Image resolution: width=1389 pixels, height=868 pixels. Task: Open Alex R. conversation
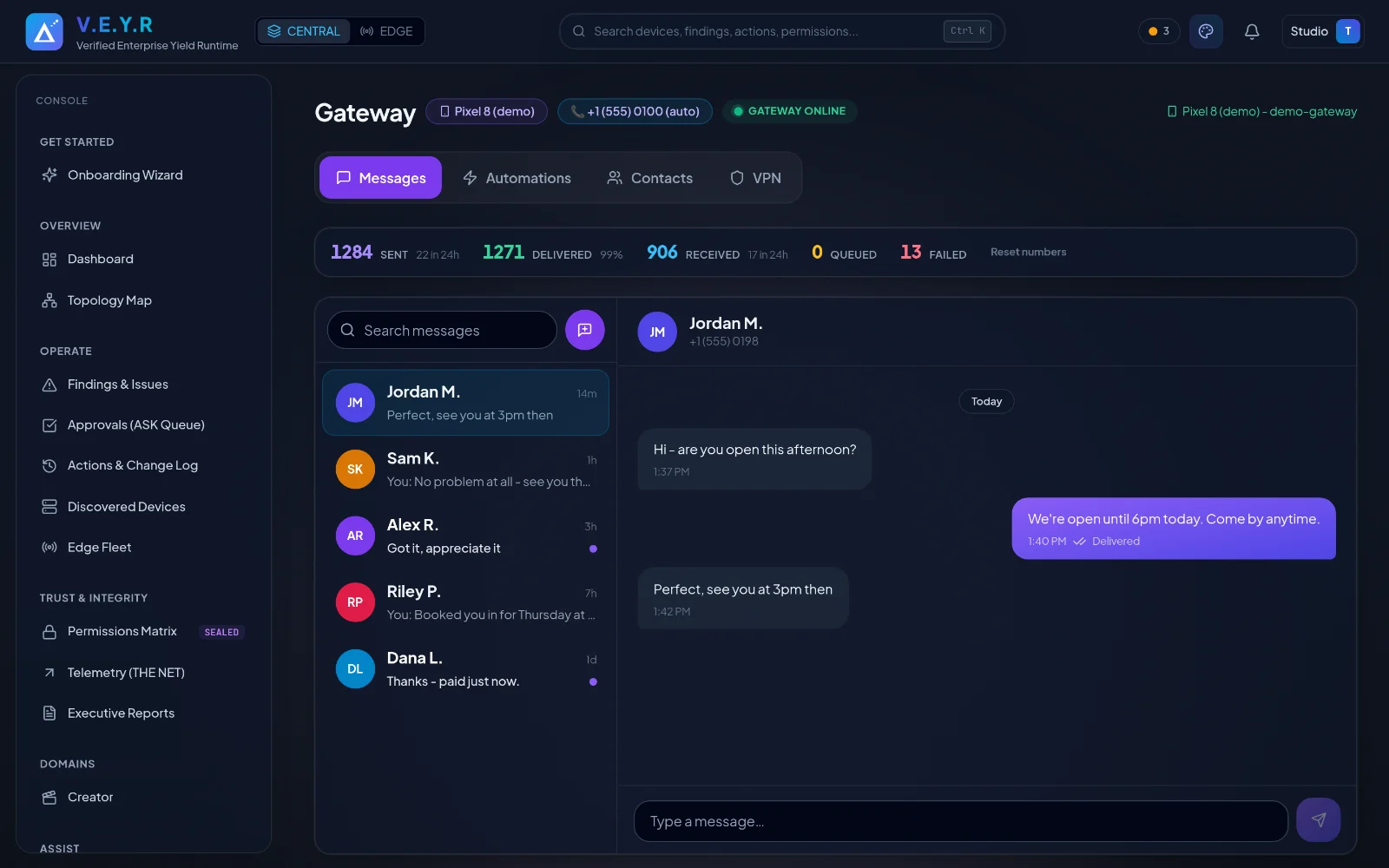[465, 536]
